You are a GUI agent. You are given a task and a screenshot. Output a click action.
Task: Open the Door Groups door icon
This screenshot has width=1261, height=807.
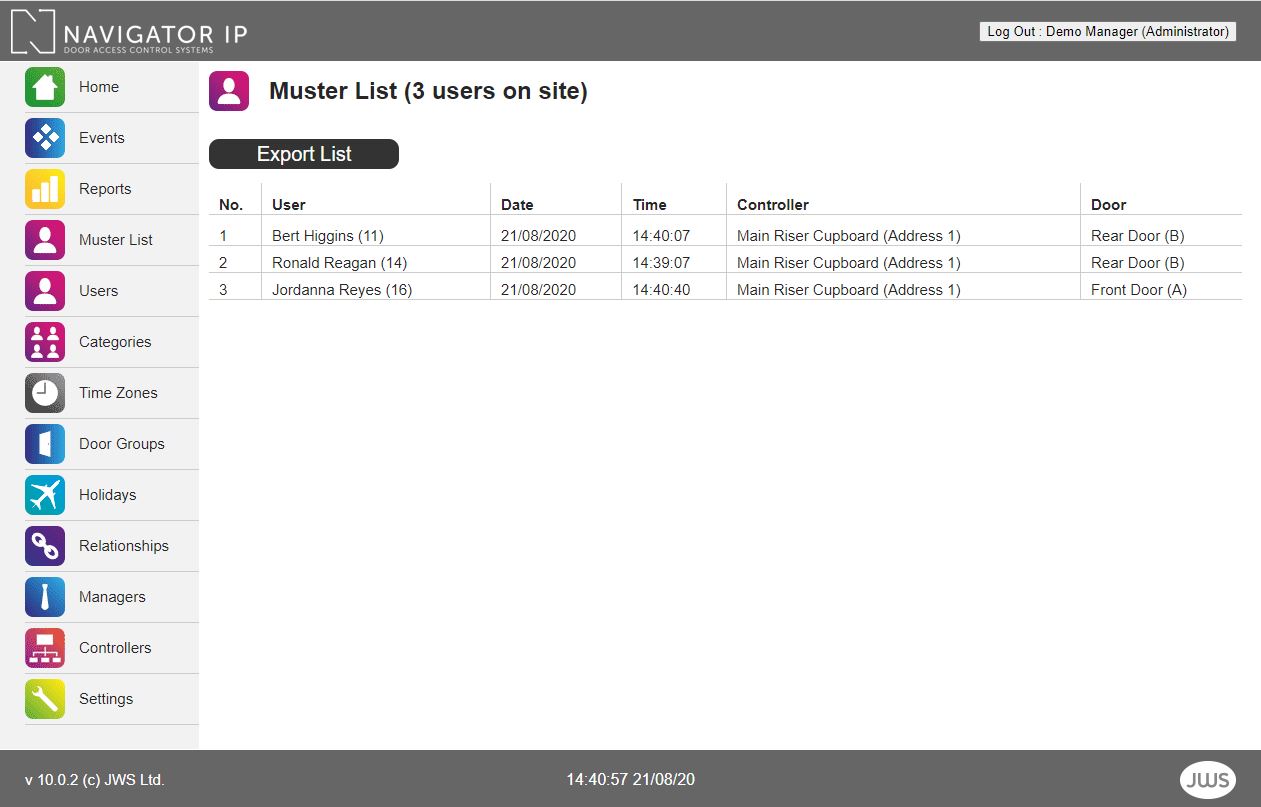click(x=45, y=444)
